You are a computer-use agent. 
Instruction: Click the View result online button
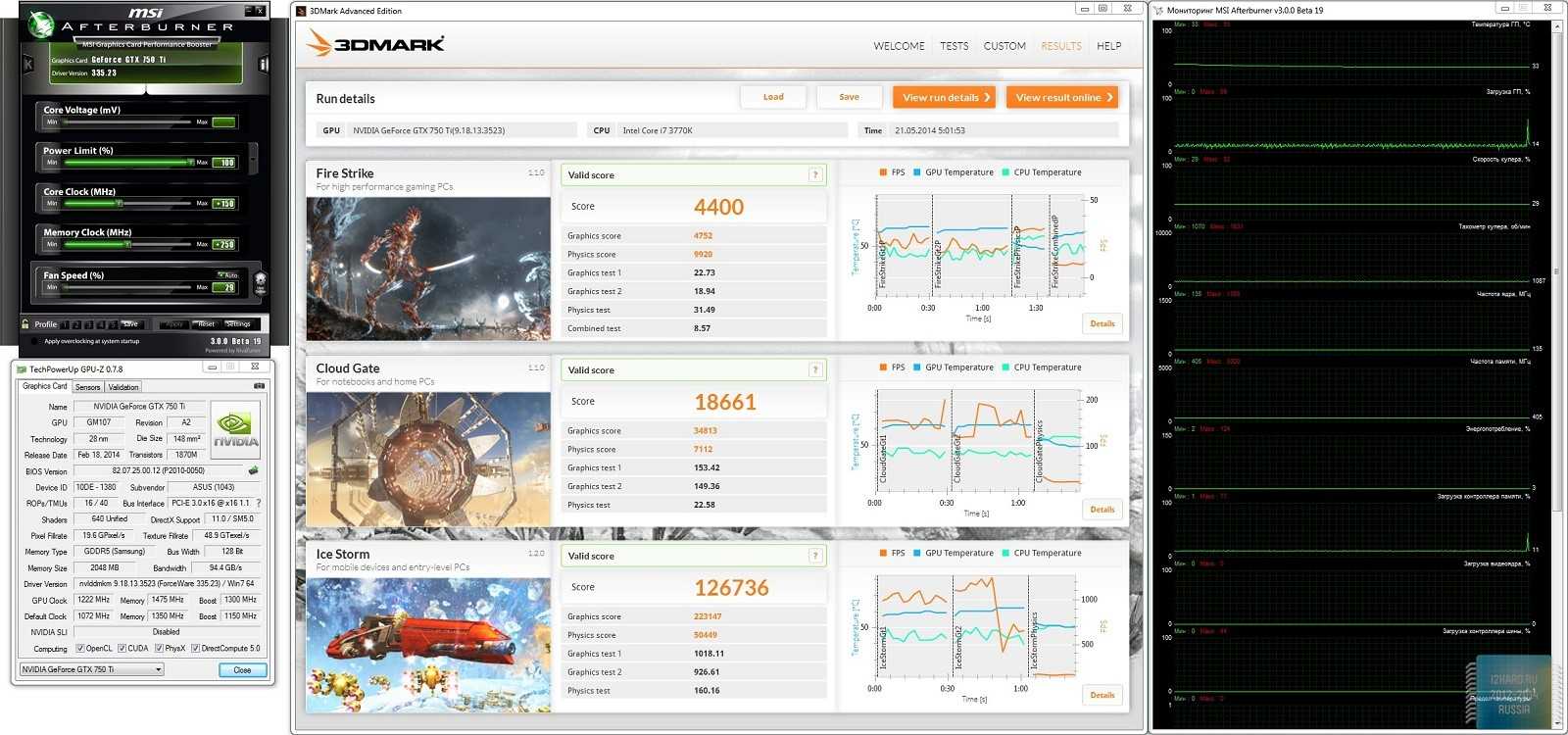click(1062, 97)
